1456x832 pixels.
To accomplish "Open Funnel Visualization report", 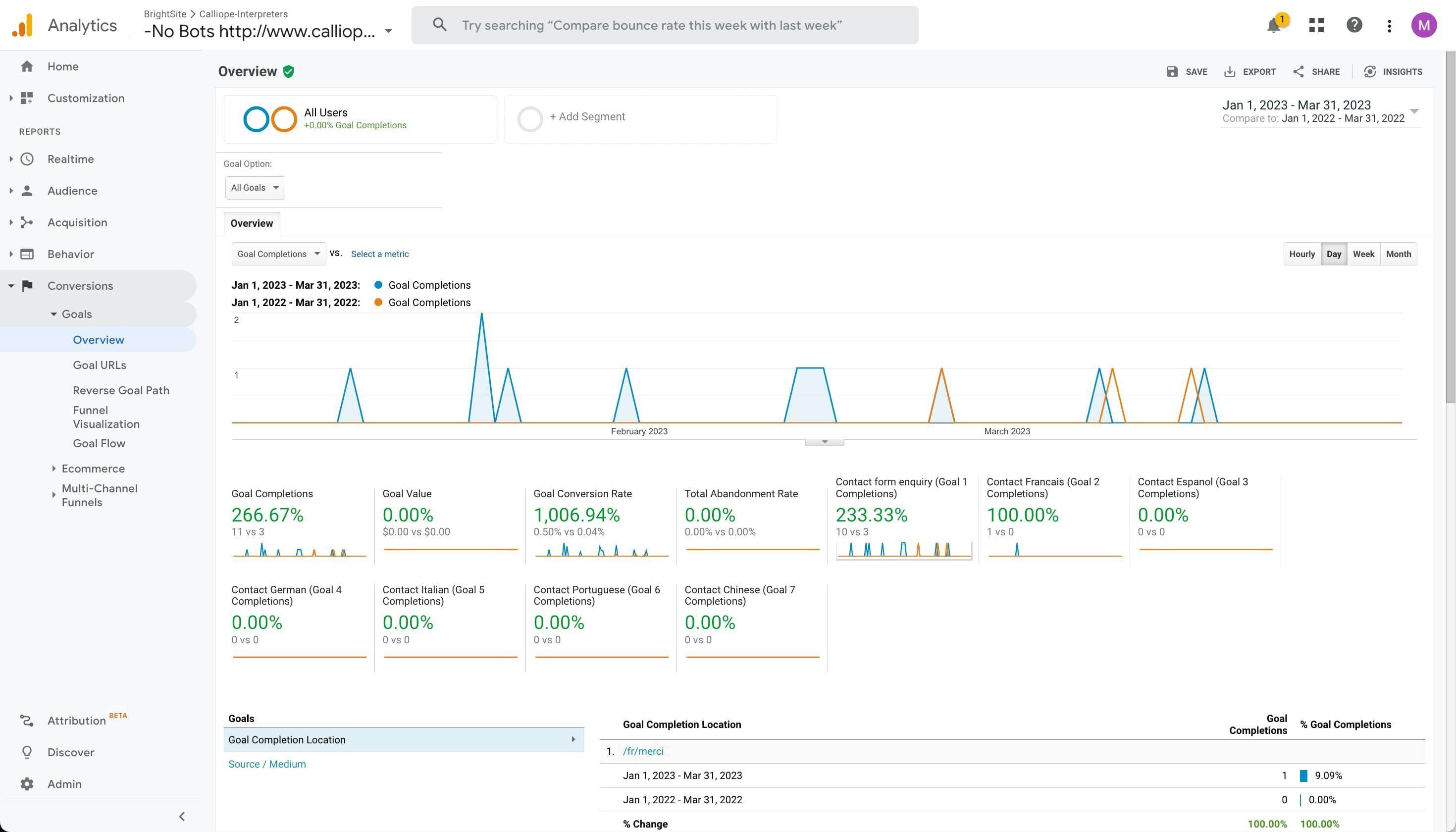I will [x=105, y=417].
